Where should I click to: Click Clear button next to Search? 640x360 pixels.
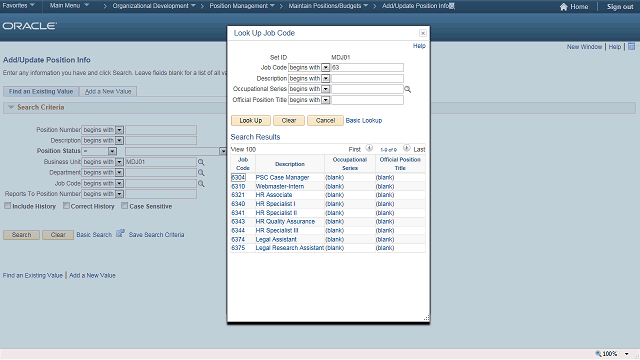pos(58,235)
